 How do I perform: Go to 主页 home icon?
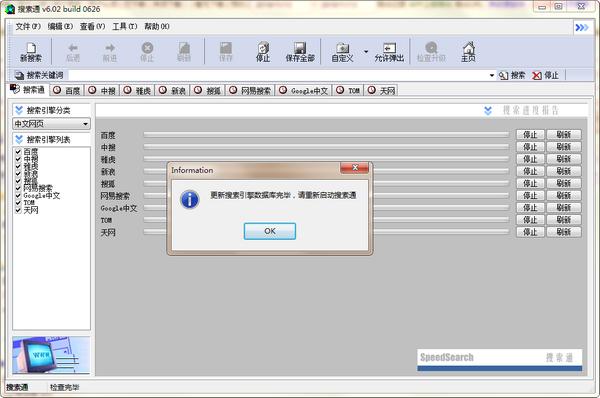tap(468, 48)
